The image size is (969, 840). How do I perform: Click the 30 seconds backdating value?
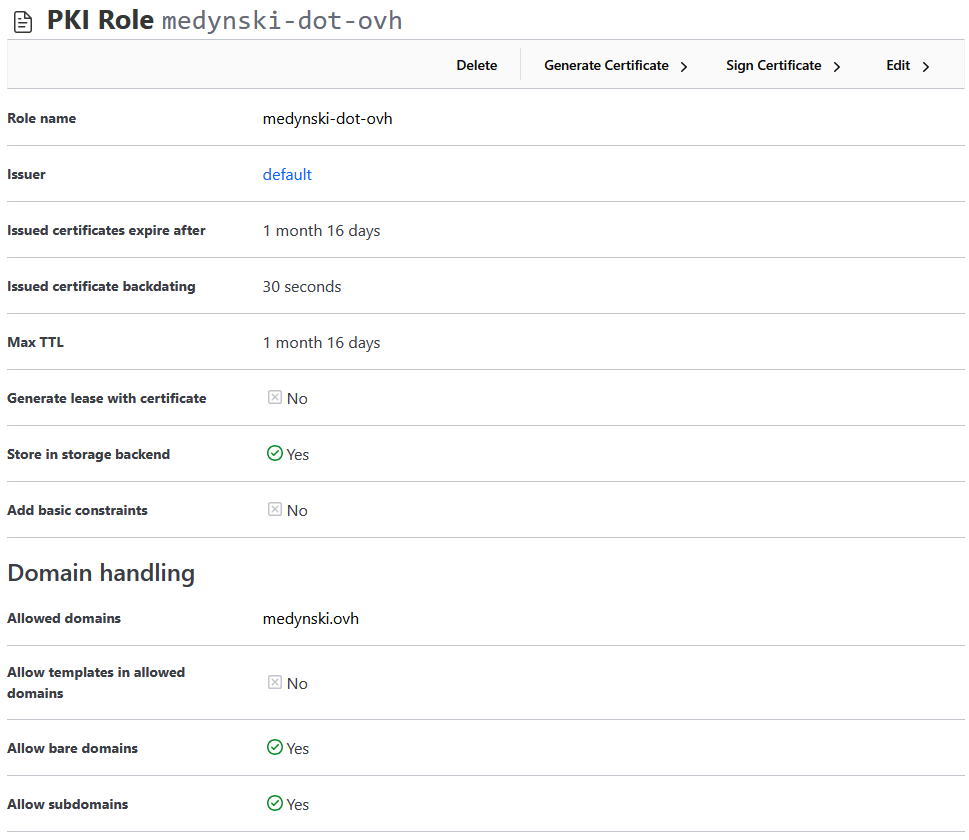point(302,287)
